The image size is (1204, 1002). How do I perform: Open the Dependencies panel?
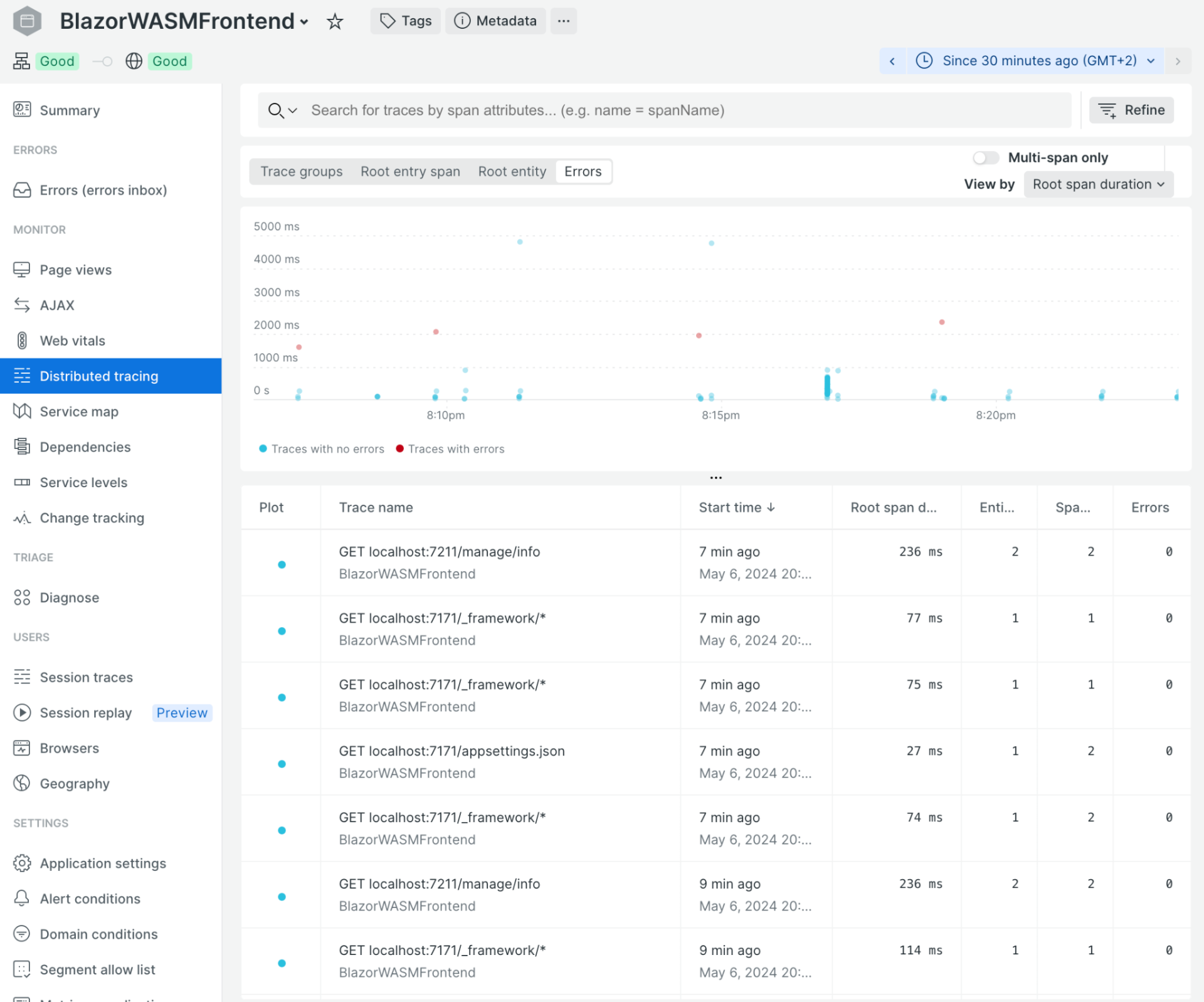pos(85,446)
